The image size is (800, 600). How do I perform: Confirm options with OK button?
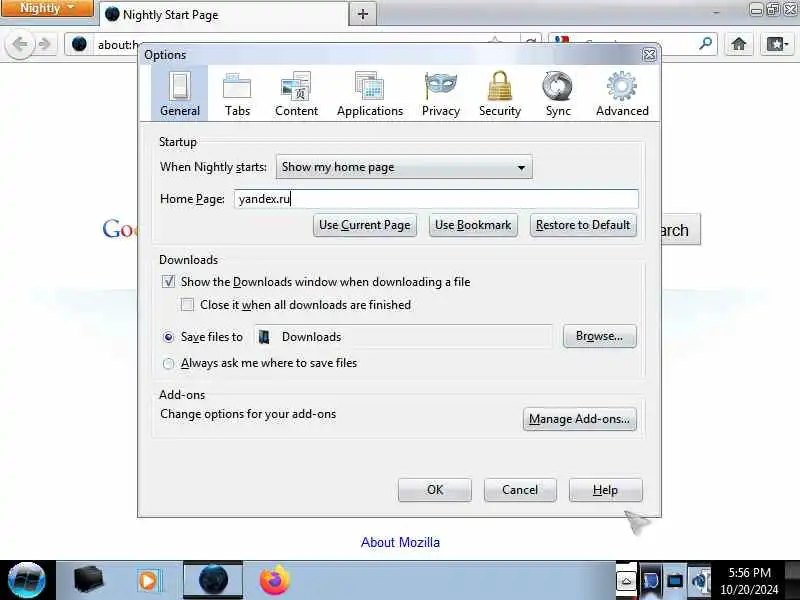(435, 490)
